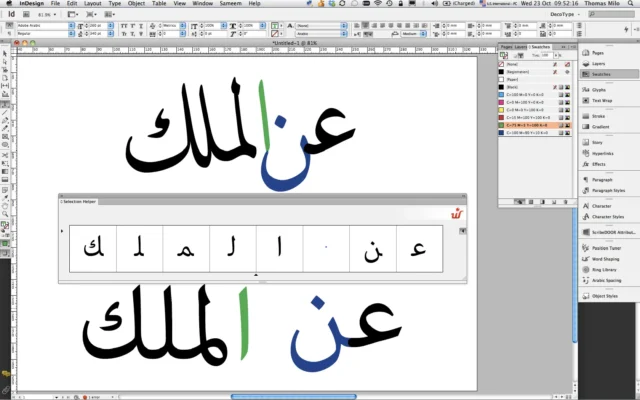
Task: Open the Layout menu
Action: [x=93, y=3]
